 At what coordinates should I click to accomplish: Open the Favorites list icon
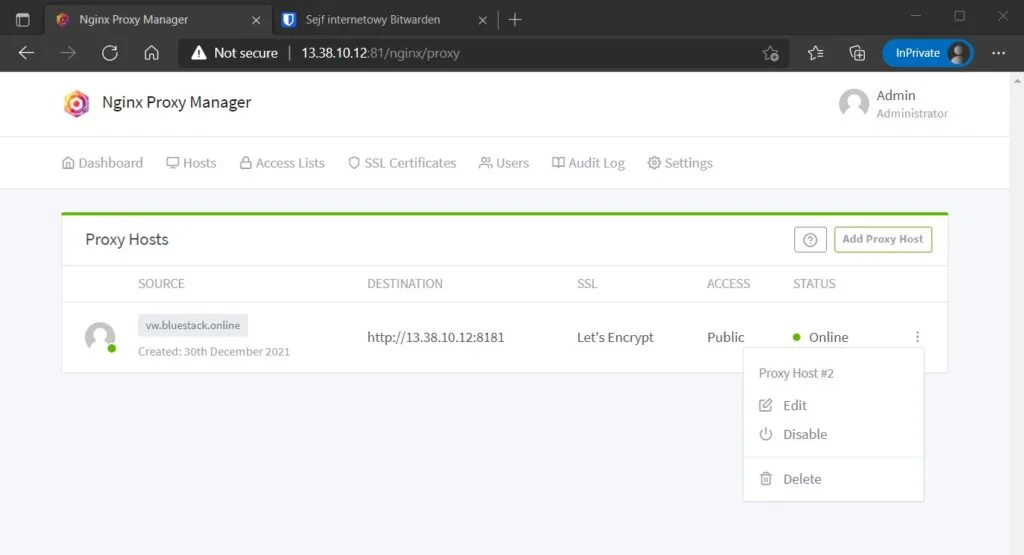click(x=816, y=53)
